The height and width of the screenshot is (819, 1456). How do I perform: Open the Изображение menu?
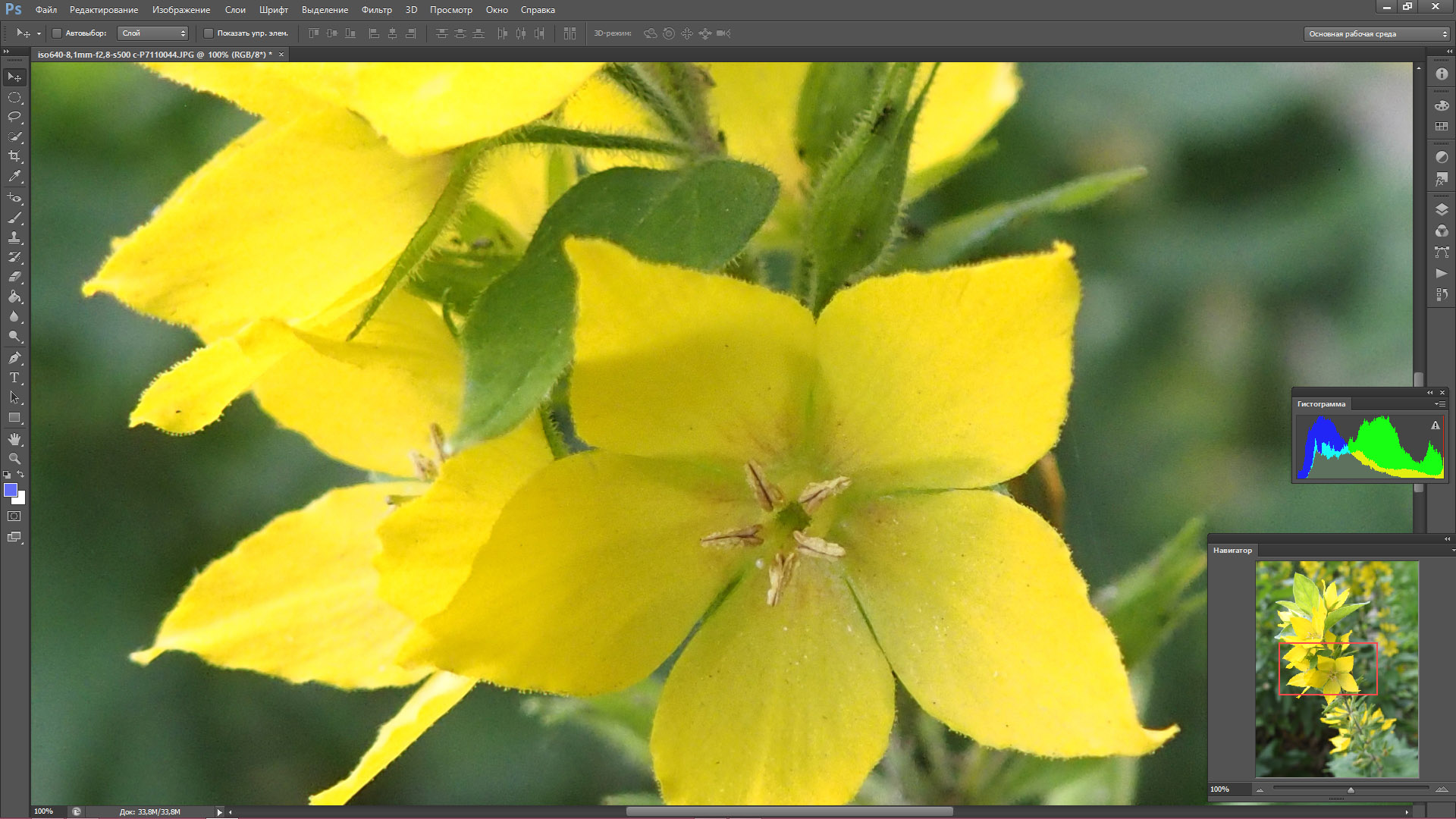(180, 10)
